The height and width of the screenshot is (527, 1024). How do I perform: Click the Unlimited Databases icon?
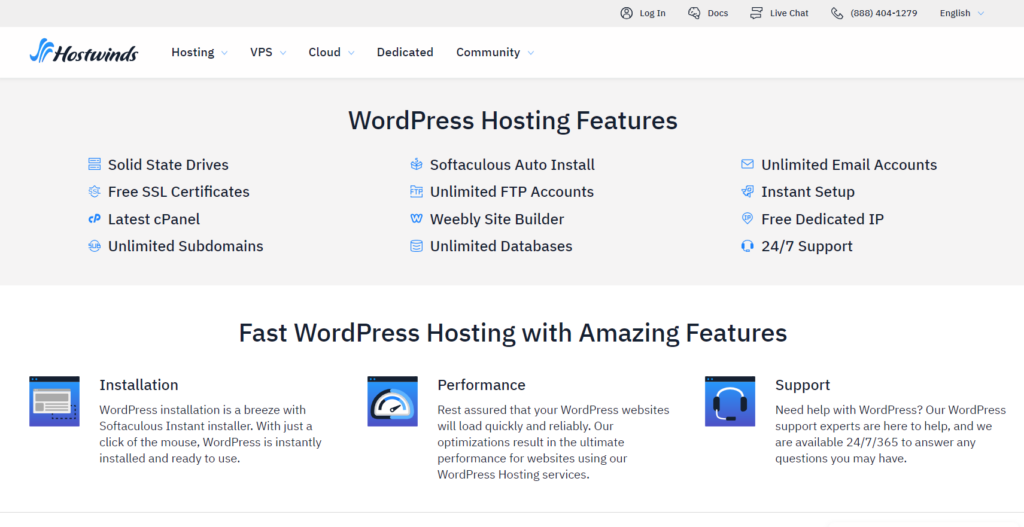(416, 246)
